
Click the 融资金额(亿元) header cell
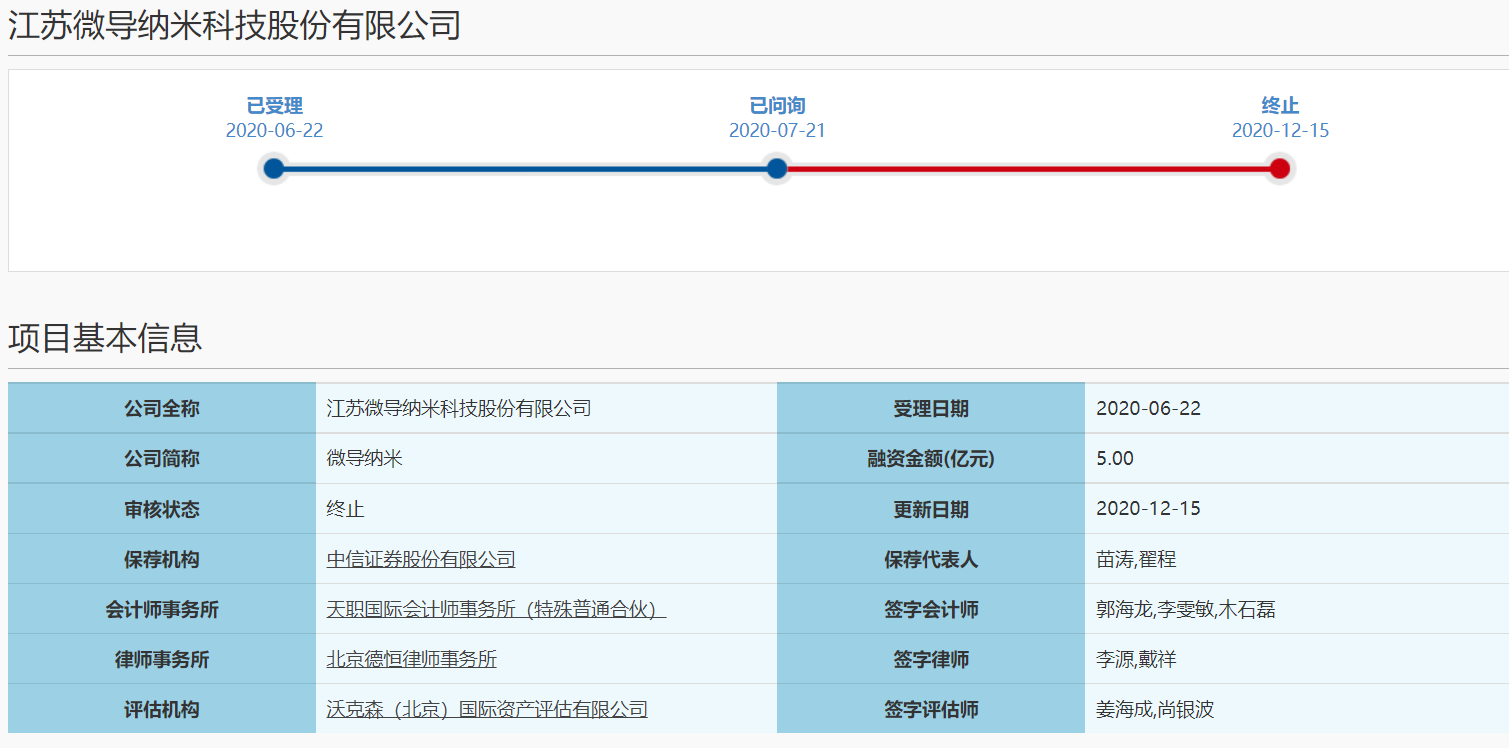931,459
